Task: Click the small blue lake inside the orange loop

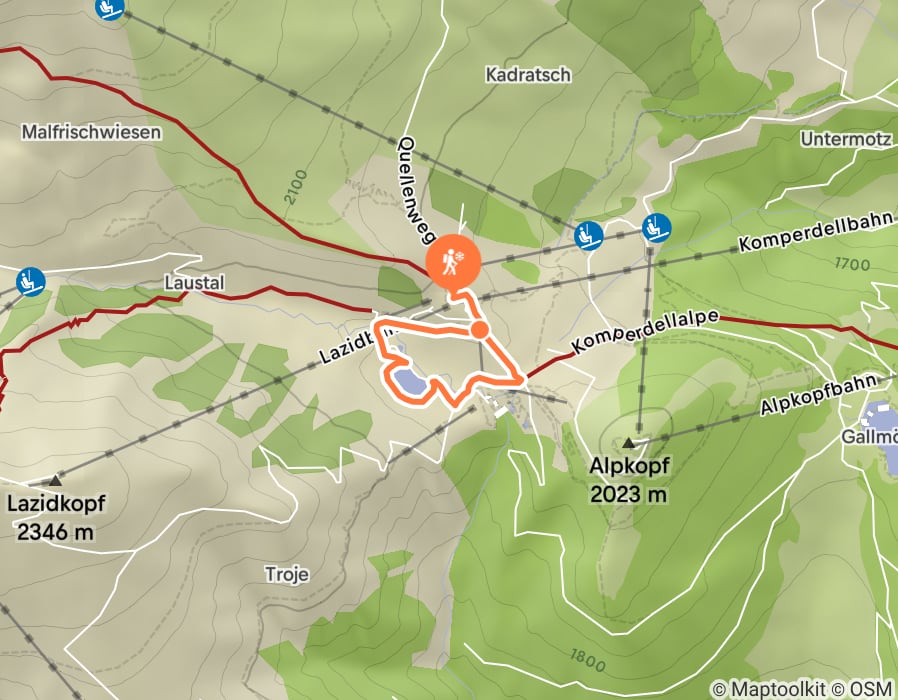Action: click(x=410, y=383)
